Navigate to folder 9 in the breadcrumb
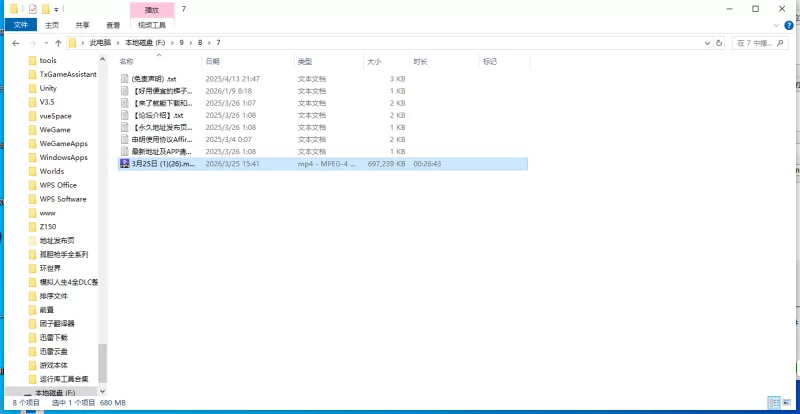800x414 pixels. tap(181, 43)
